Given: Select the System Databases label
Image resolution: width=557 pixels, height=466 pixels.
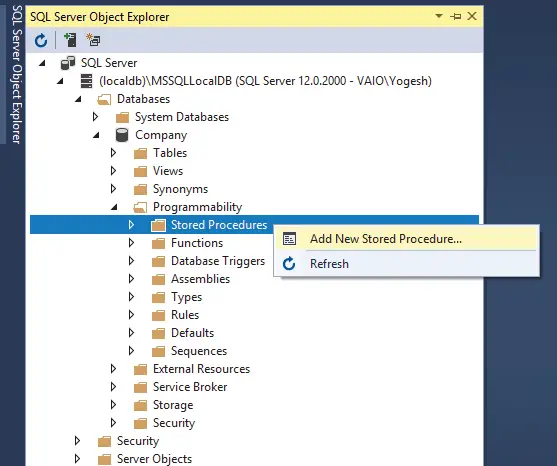Looking at the screenshot, I should pos(182,117).
